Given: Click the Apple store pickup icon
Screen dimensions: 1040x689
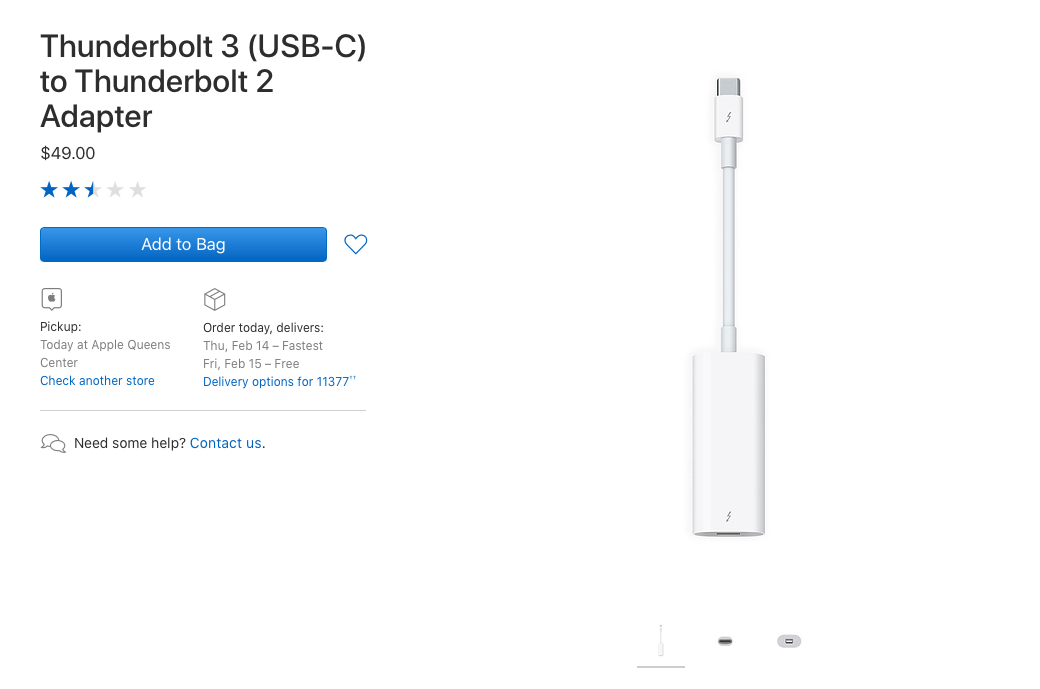Looking at the screenshot, I should [x=52, y=299].
